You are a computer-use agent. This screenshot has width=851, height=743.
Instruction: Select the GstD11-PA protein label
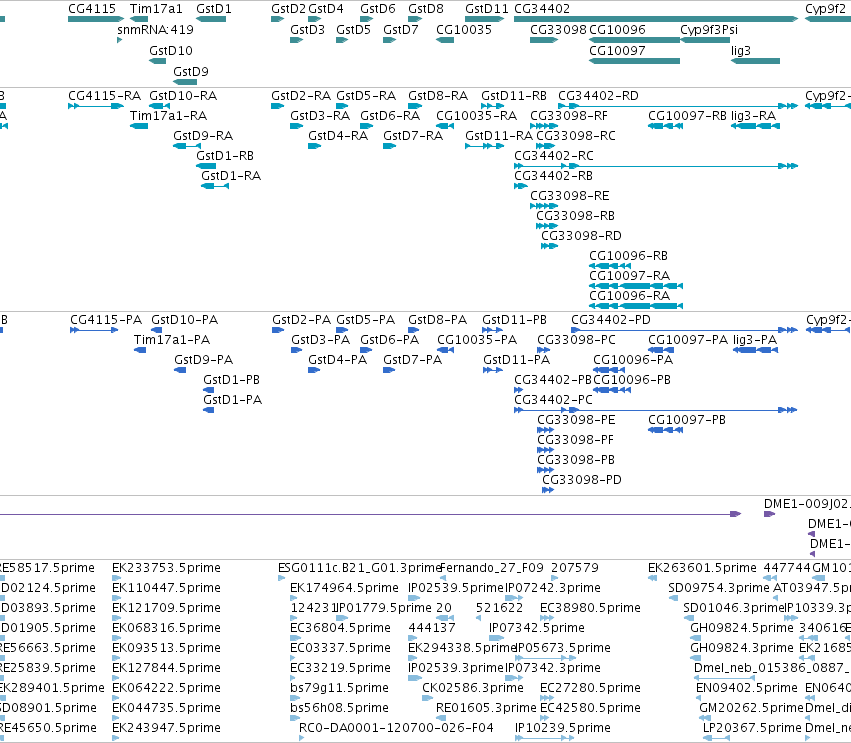pyautogui.click(x=517, y=360)
